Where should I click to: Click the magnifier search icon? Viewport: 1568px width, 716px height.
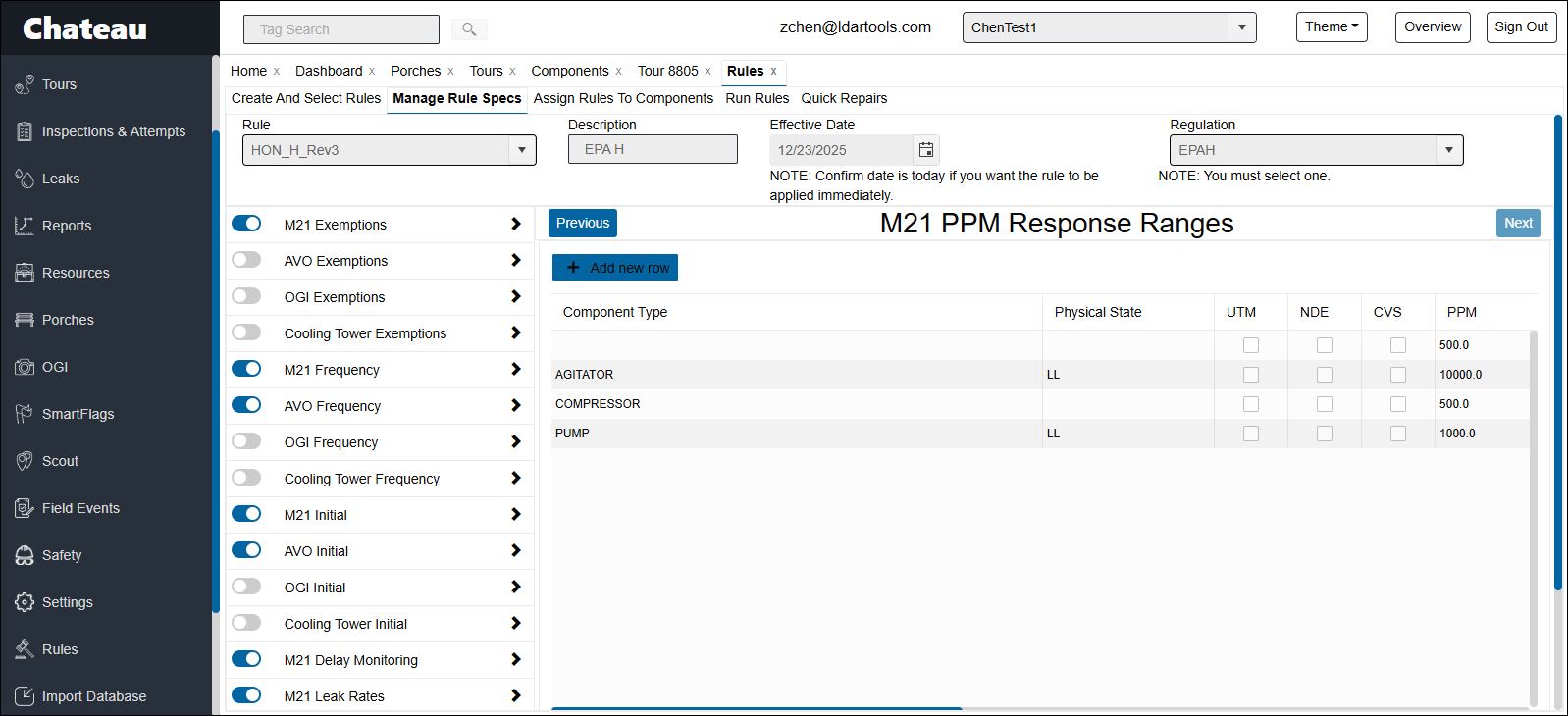click(x=469, y=29)
